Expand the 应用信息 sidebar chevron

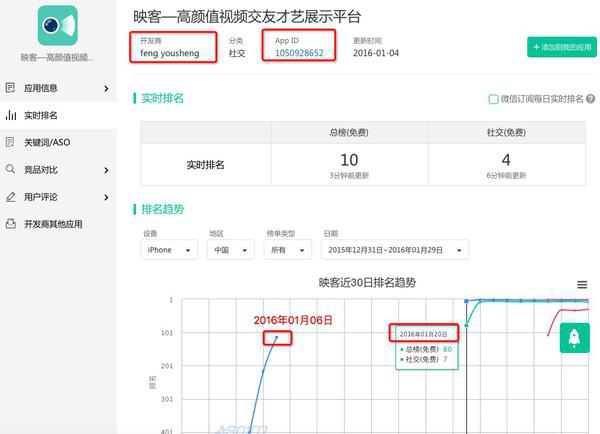click(x=106, y=88)
